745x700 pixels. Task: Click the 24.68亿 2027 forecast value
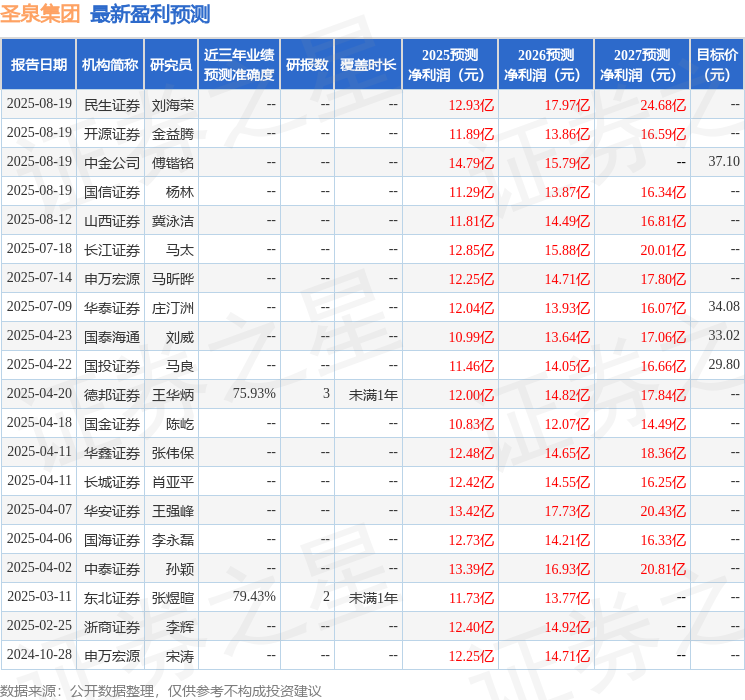(663, 105)
